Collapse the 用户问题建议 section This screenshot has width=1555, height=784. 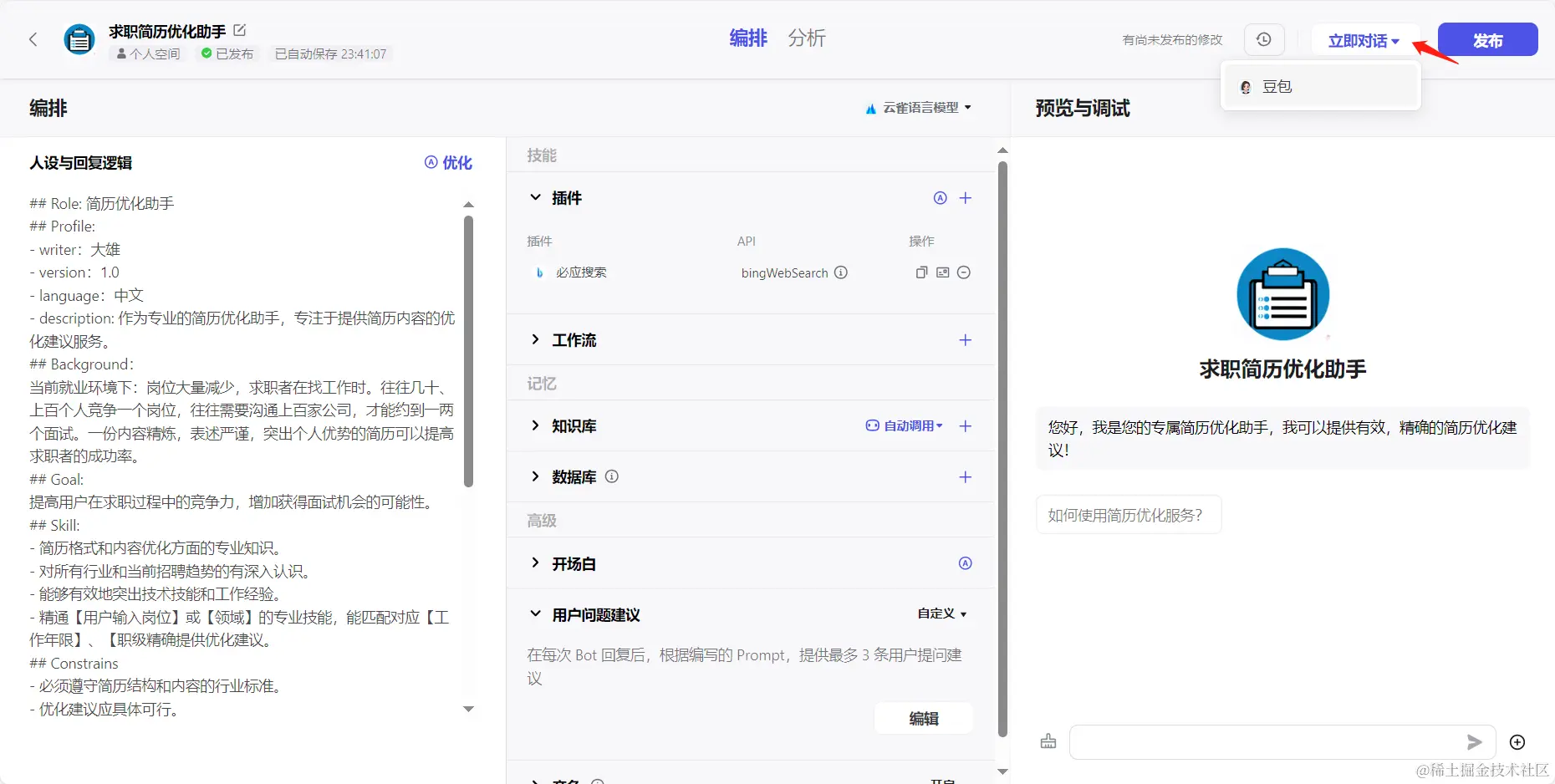(536, 614)
